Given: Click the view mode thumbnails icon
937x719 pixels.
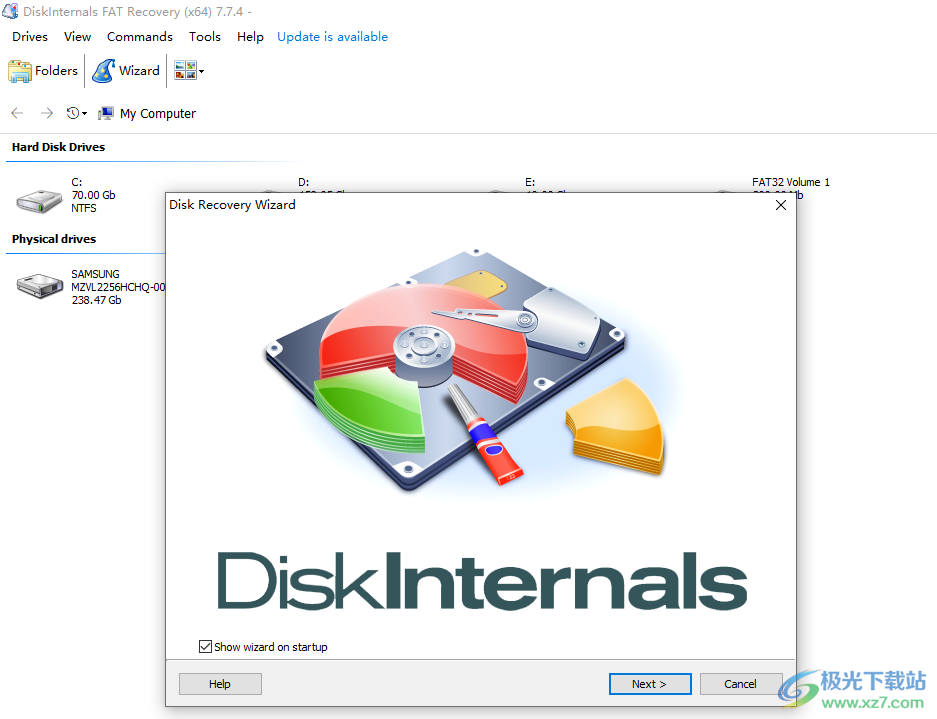Looking at the screenshot, I should coord(185,71).
